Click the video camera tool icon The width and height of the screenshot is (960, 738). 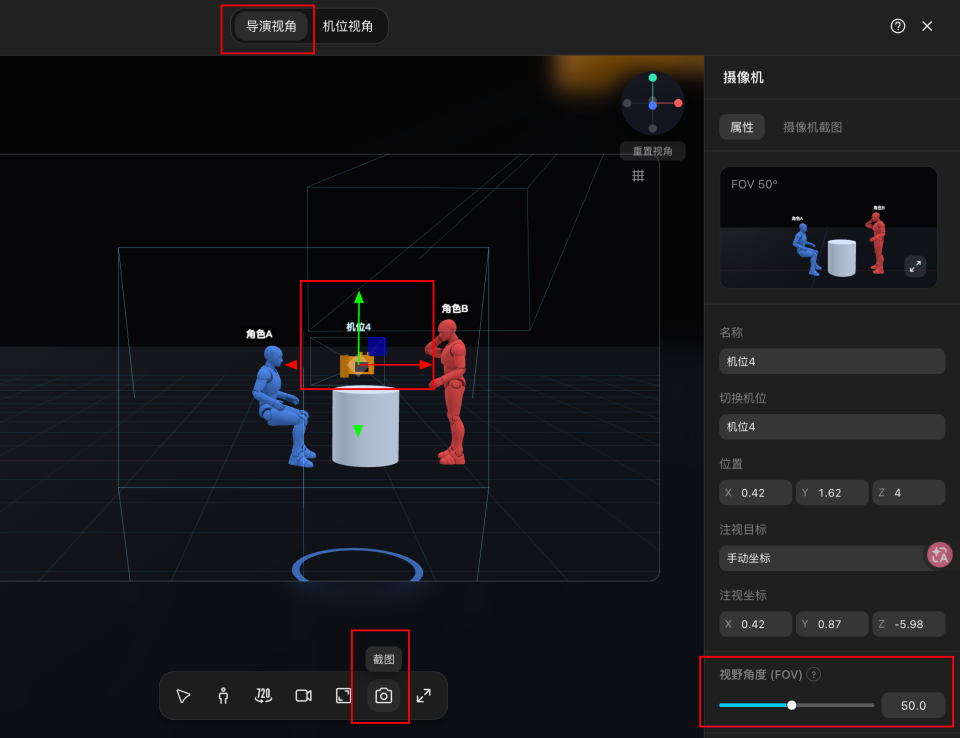[304, 696]
